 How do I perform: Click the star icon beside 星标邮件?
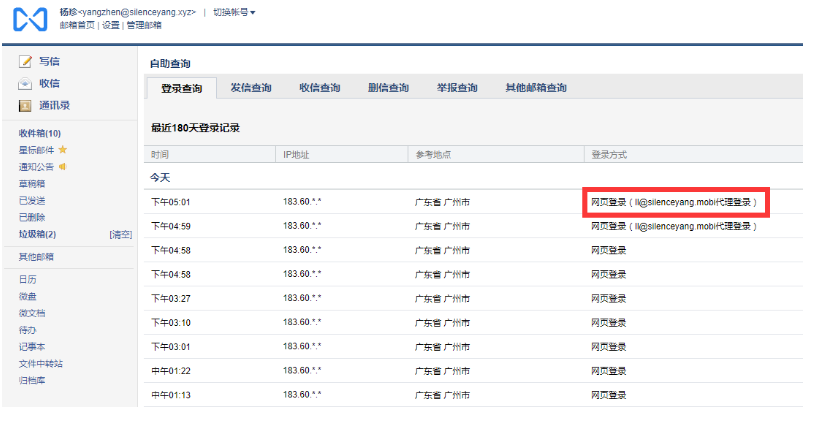point(63,150)
